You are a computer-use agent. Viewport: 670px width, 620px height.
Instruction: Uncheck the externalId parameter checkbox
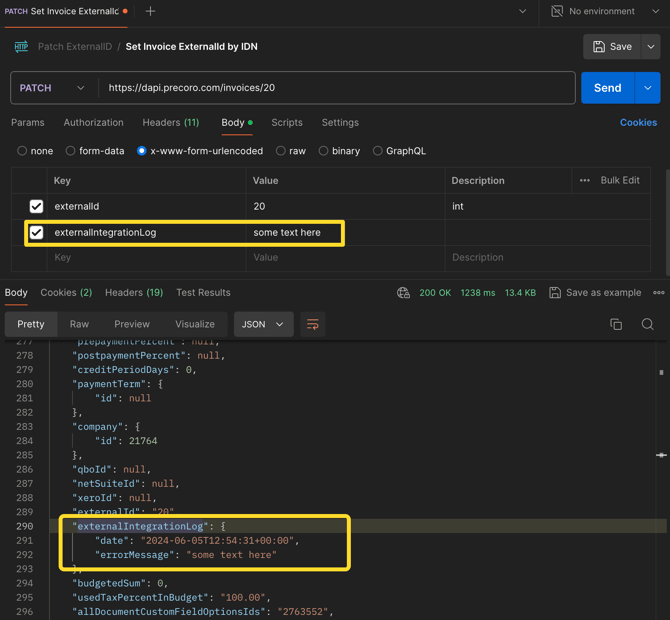point(36,206)
